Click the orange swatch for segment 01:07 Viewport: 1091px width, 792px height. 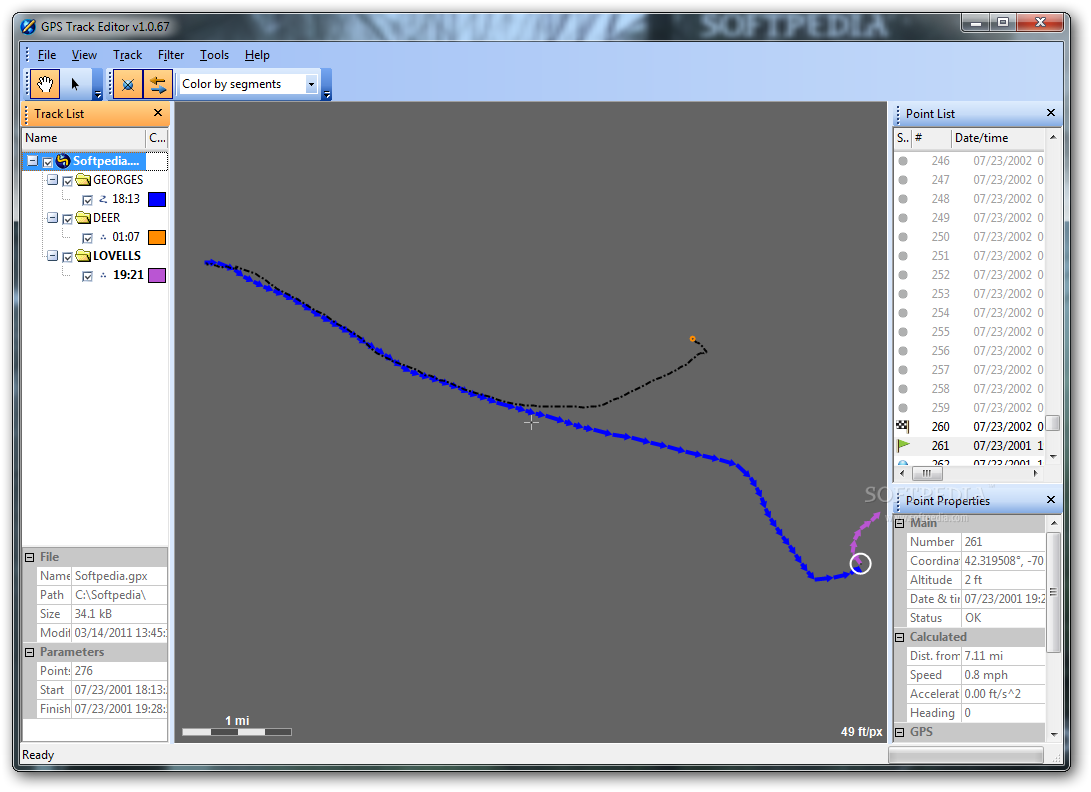click(x=157, y=237)
